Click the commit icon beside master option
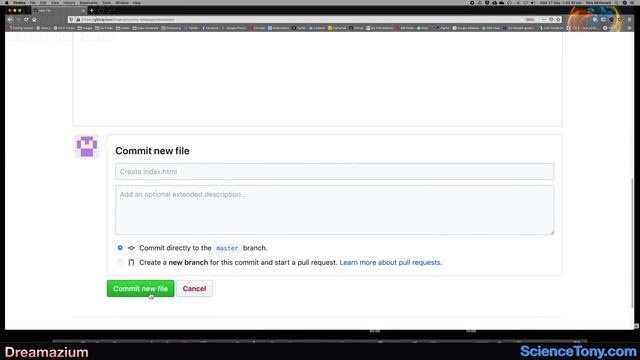Screen dimensions: 640x360 (131, 248)
